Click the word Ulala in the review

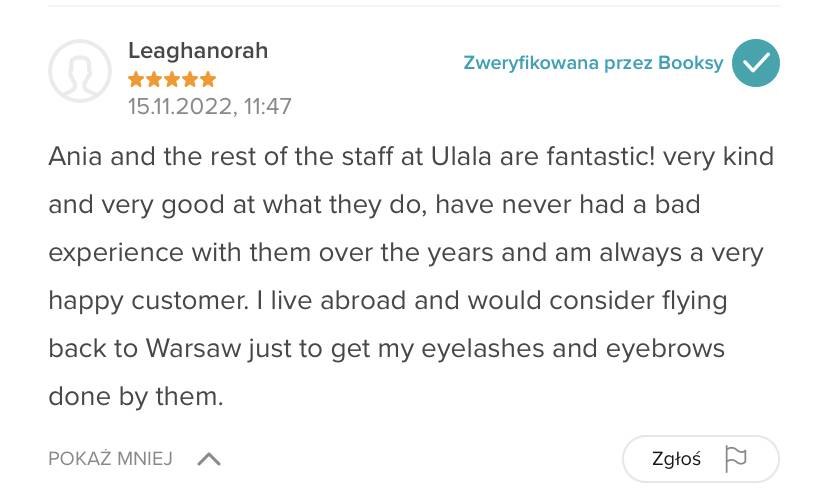[x=461, y=157]
